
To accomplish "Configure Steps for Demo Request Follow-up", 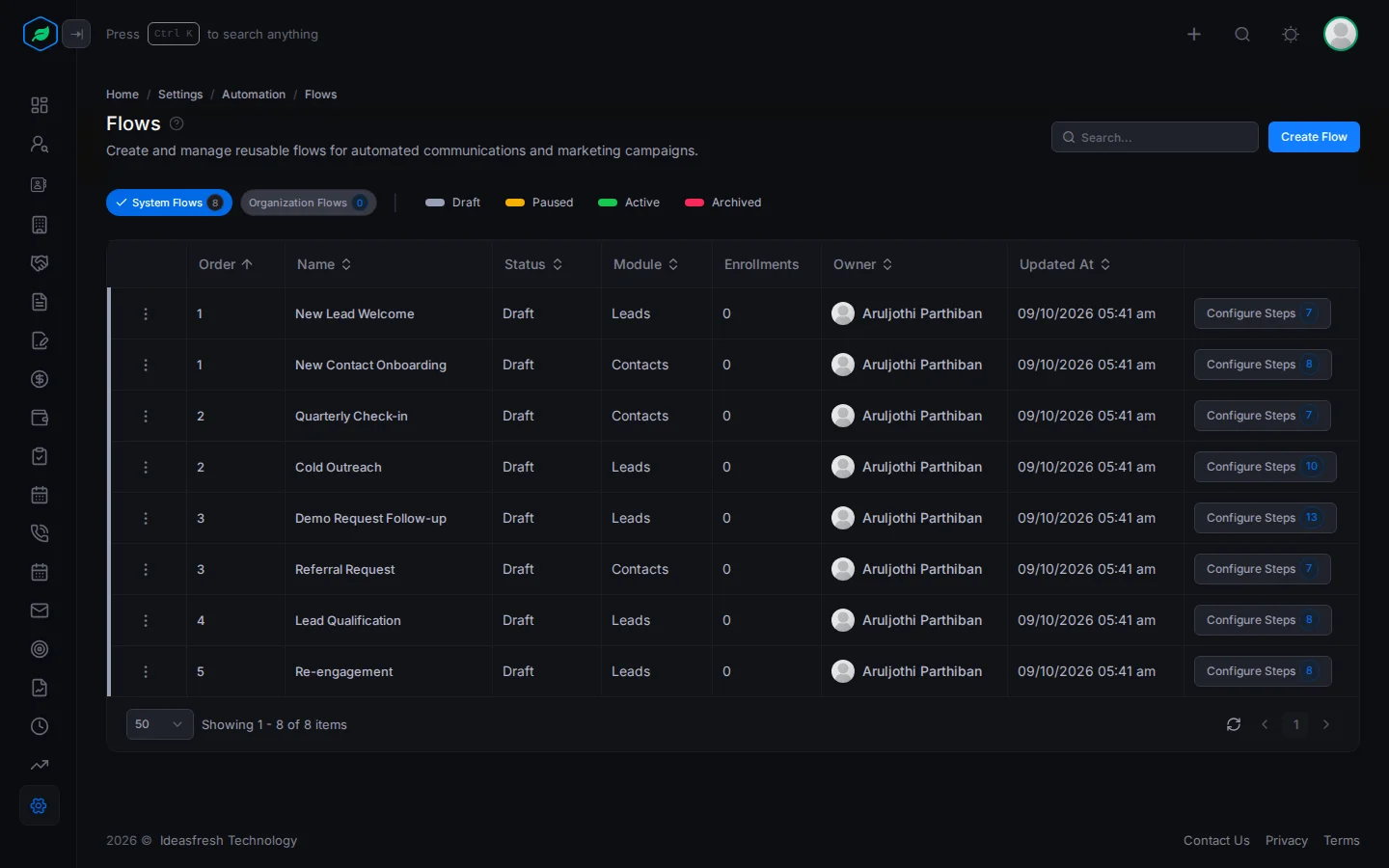I will pyautogui.click(x=1265, y=518).
